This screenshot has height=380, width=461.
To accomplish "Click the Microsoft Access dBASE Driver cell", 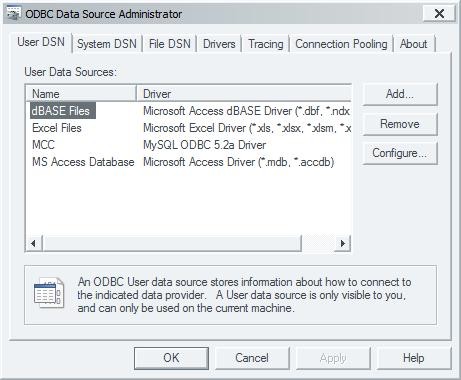I will click(246, 111).
